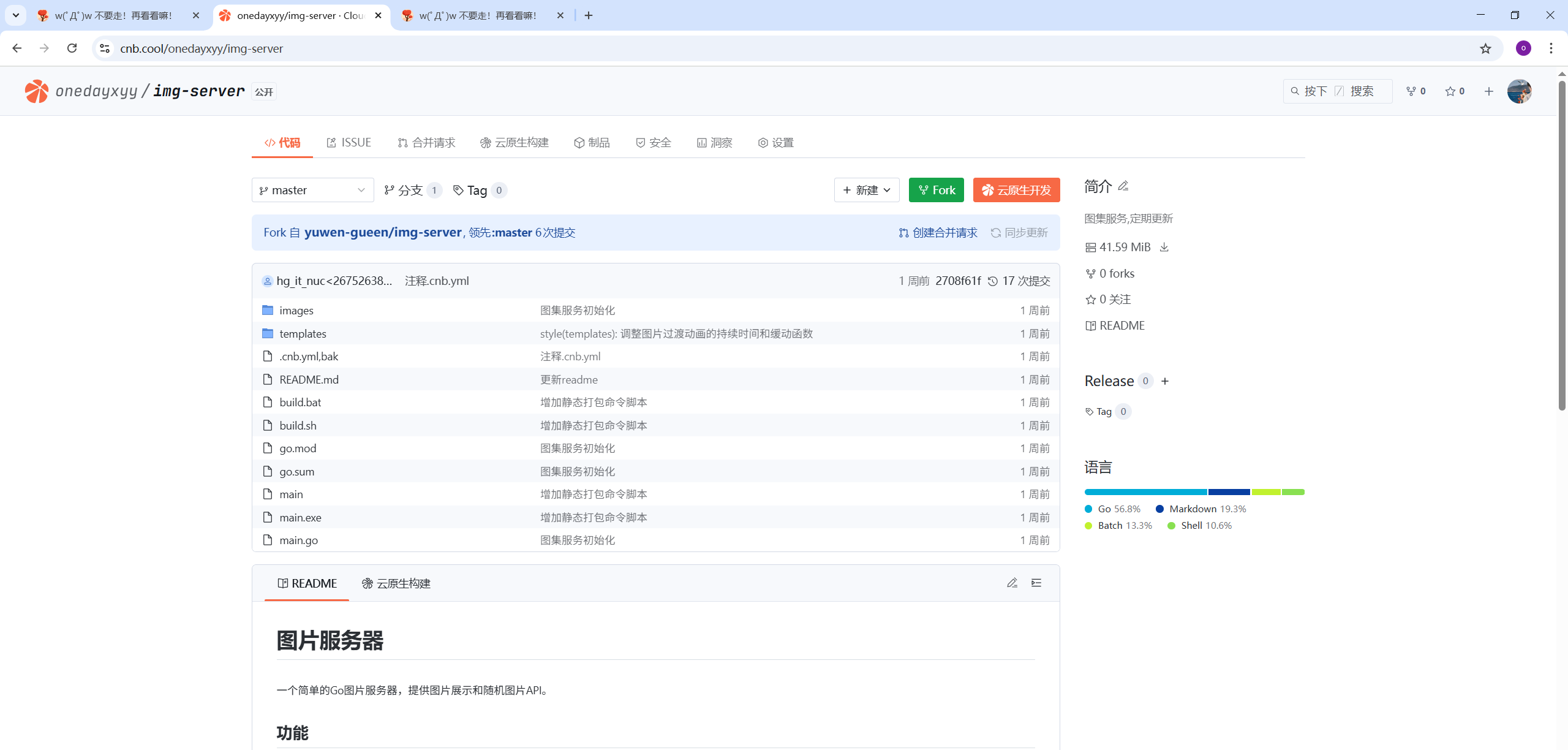Image resolution: width=1568 pixels, height=750 pixels.
Task: Open the master branch dropdown
Action: tap(312, 190)
